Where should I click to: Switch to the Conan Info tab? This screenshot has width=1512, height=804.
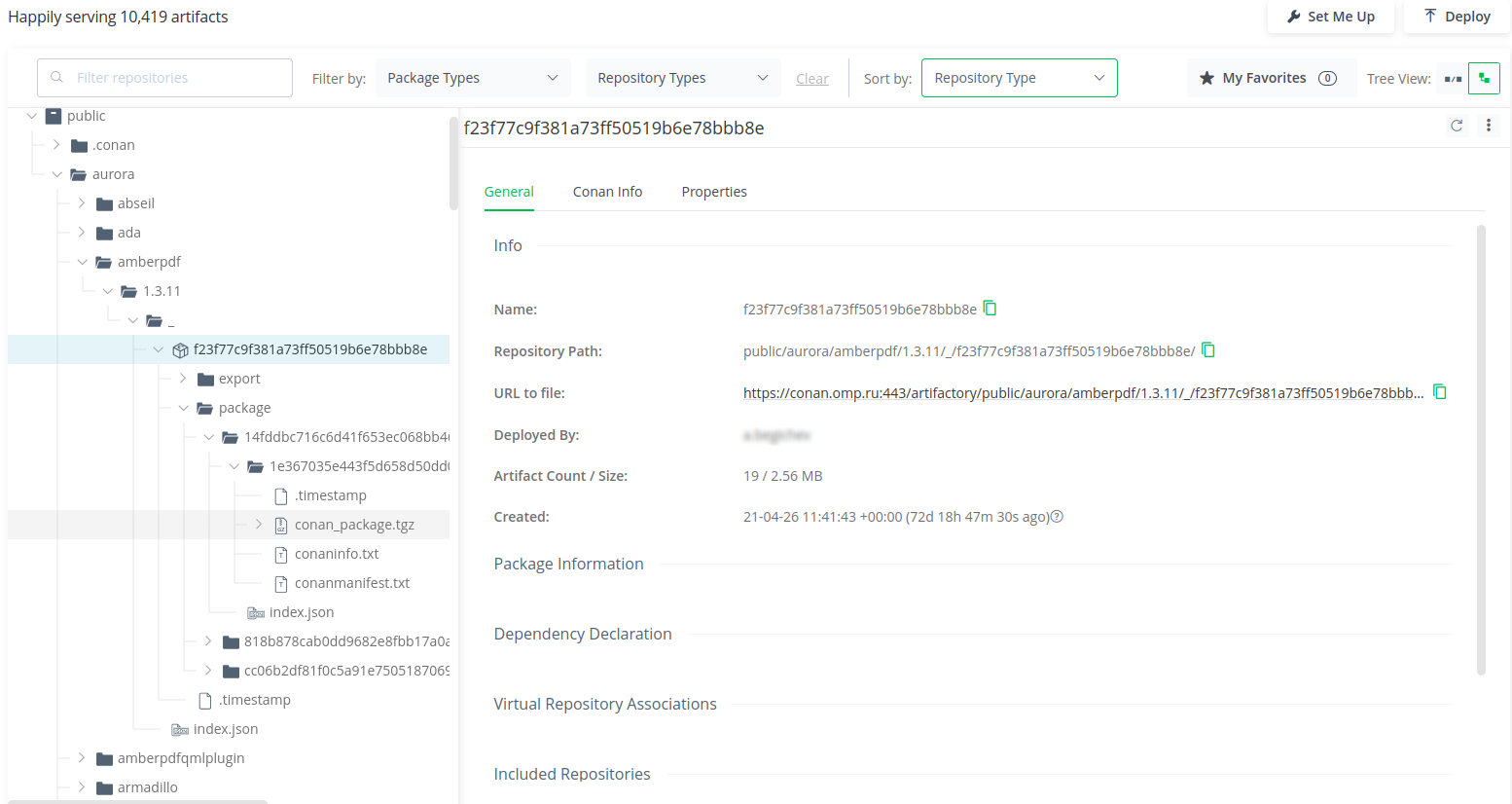tap(608, 192)
